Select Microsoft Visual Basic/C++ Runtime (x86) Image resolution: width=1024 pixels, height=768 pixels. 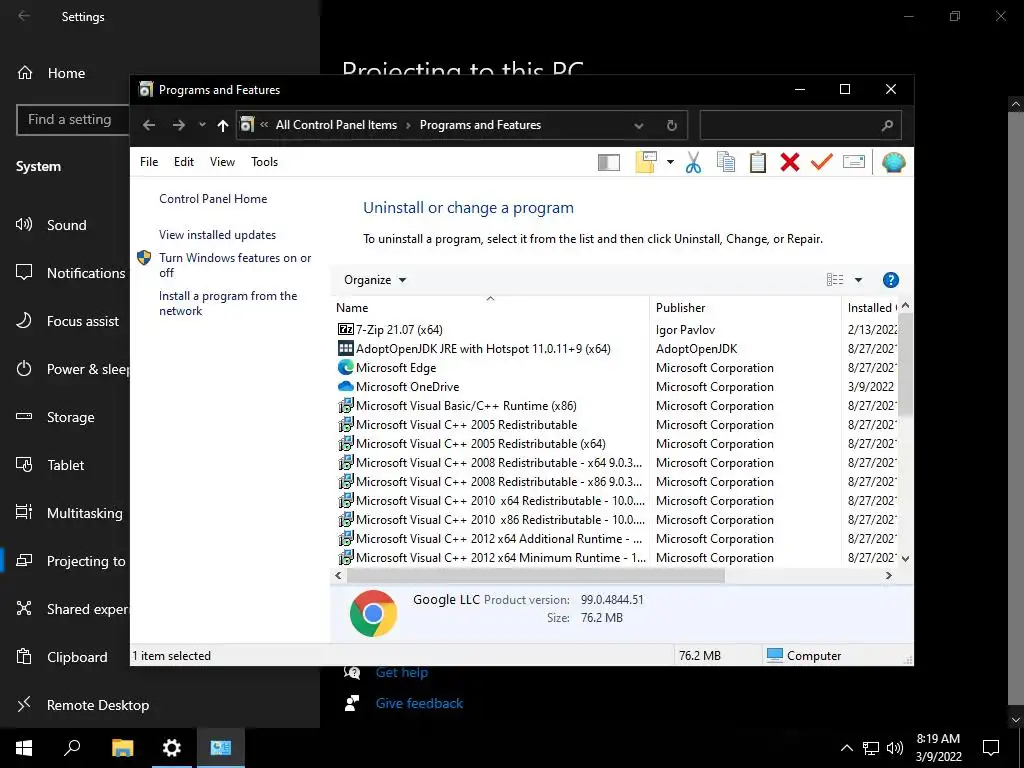click(x=456, y=406)
